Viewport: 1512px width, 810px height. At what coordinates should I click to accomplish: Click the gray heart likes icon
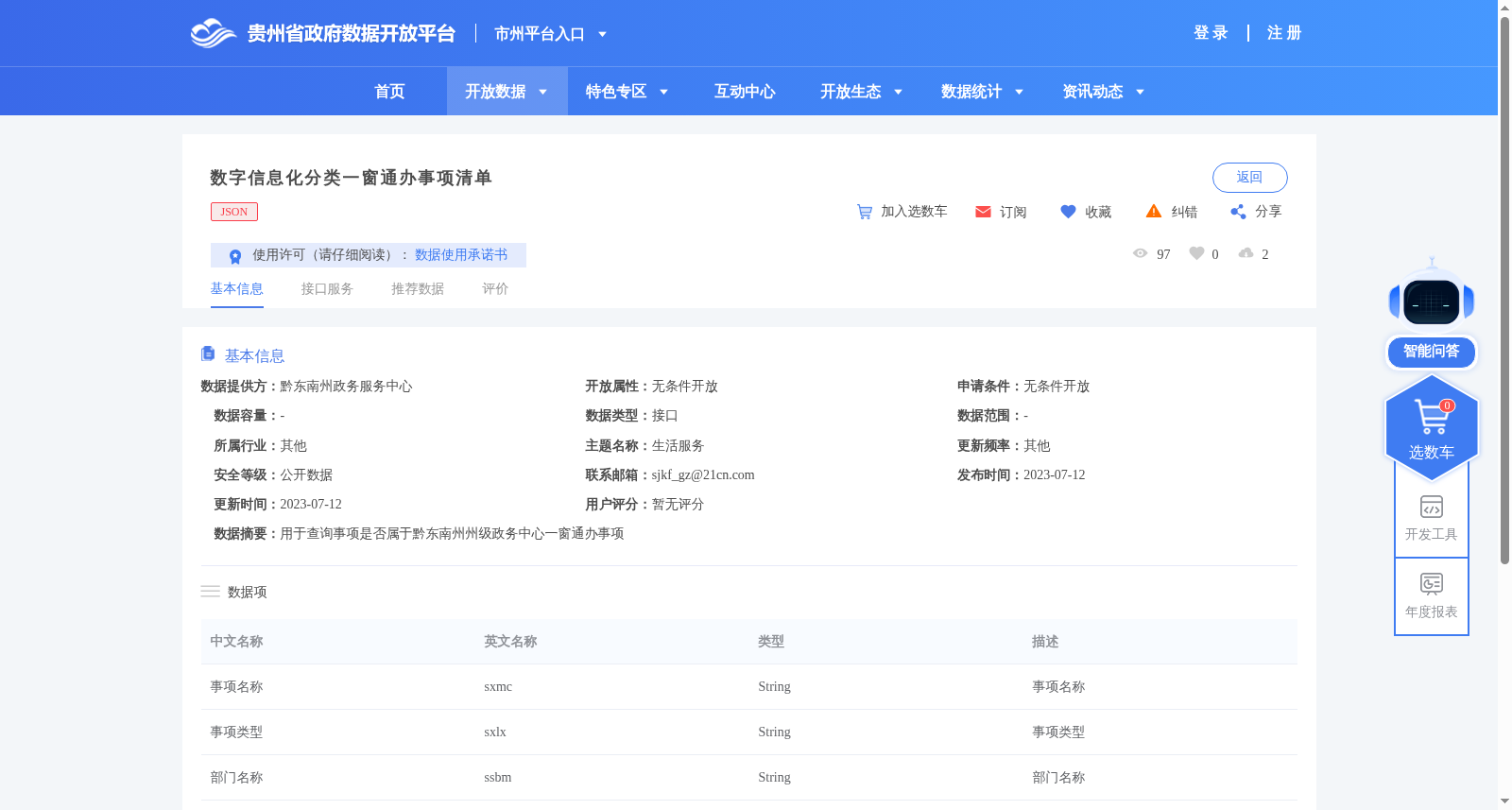click(x=1196, y=253)
